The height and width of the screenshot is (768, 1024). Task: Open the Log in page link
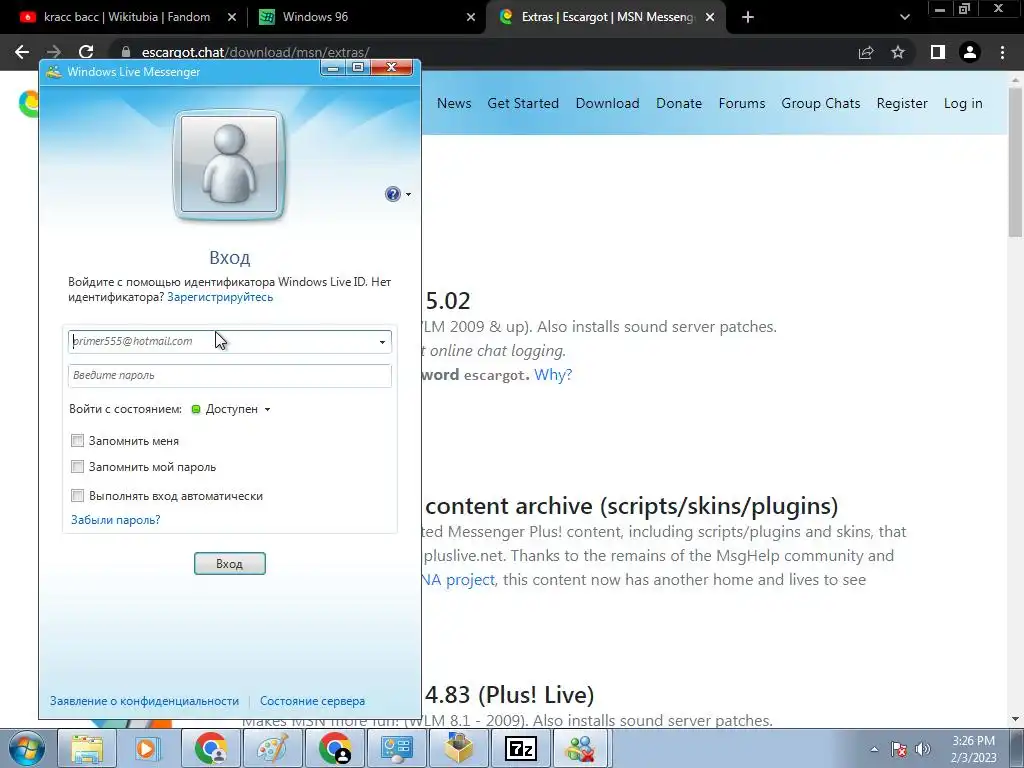(963, 103)
